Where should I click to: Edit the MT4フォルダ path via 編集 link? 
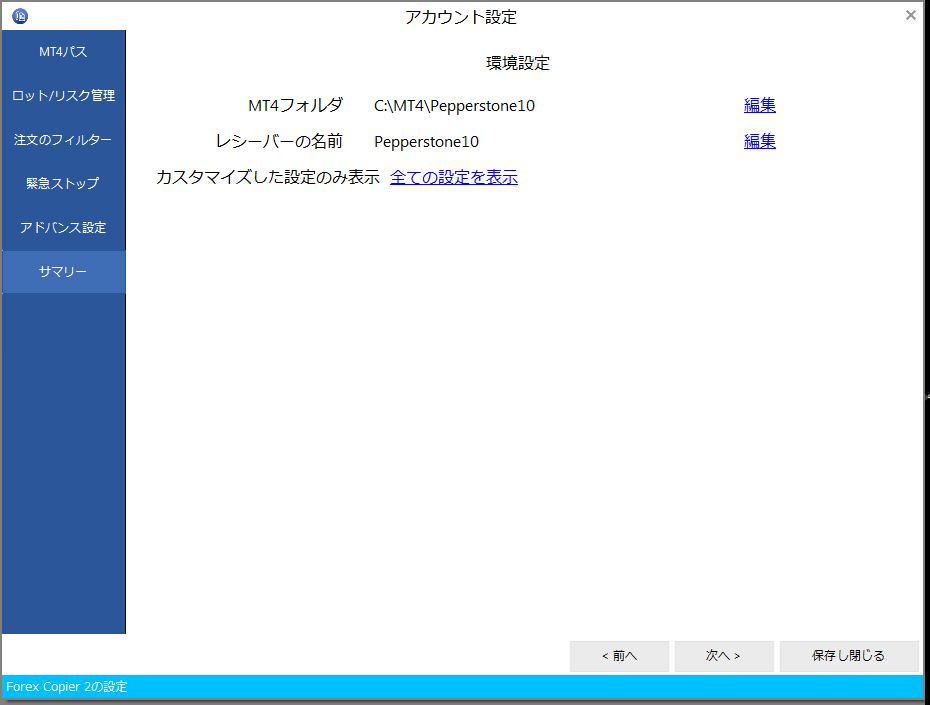click(759, 104)
